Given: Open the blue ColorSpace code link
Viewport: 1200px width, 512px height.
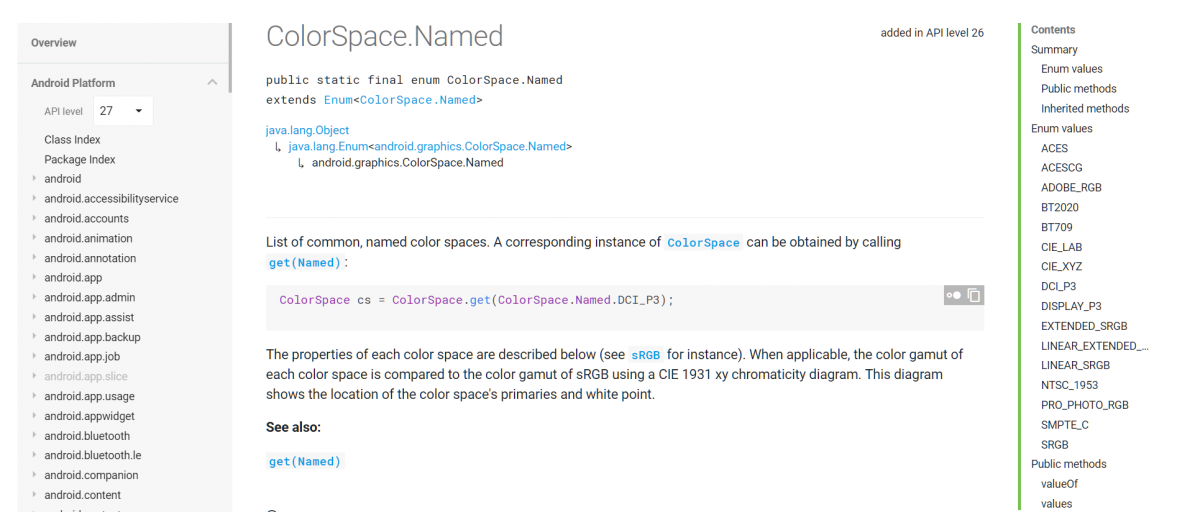Looking at the screenshot, I should (704, 243).
